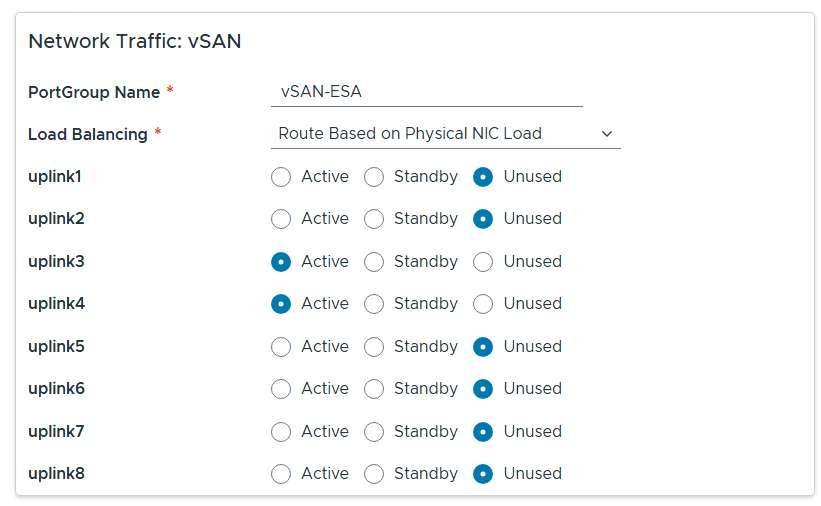Click the Unused radio for uplink8
Image resolution: width=821 pixels, height=506 pixels.
[x=483, y=474]
